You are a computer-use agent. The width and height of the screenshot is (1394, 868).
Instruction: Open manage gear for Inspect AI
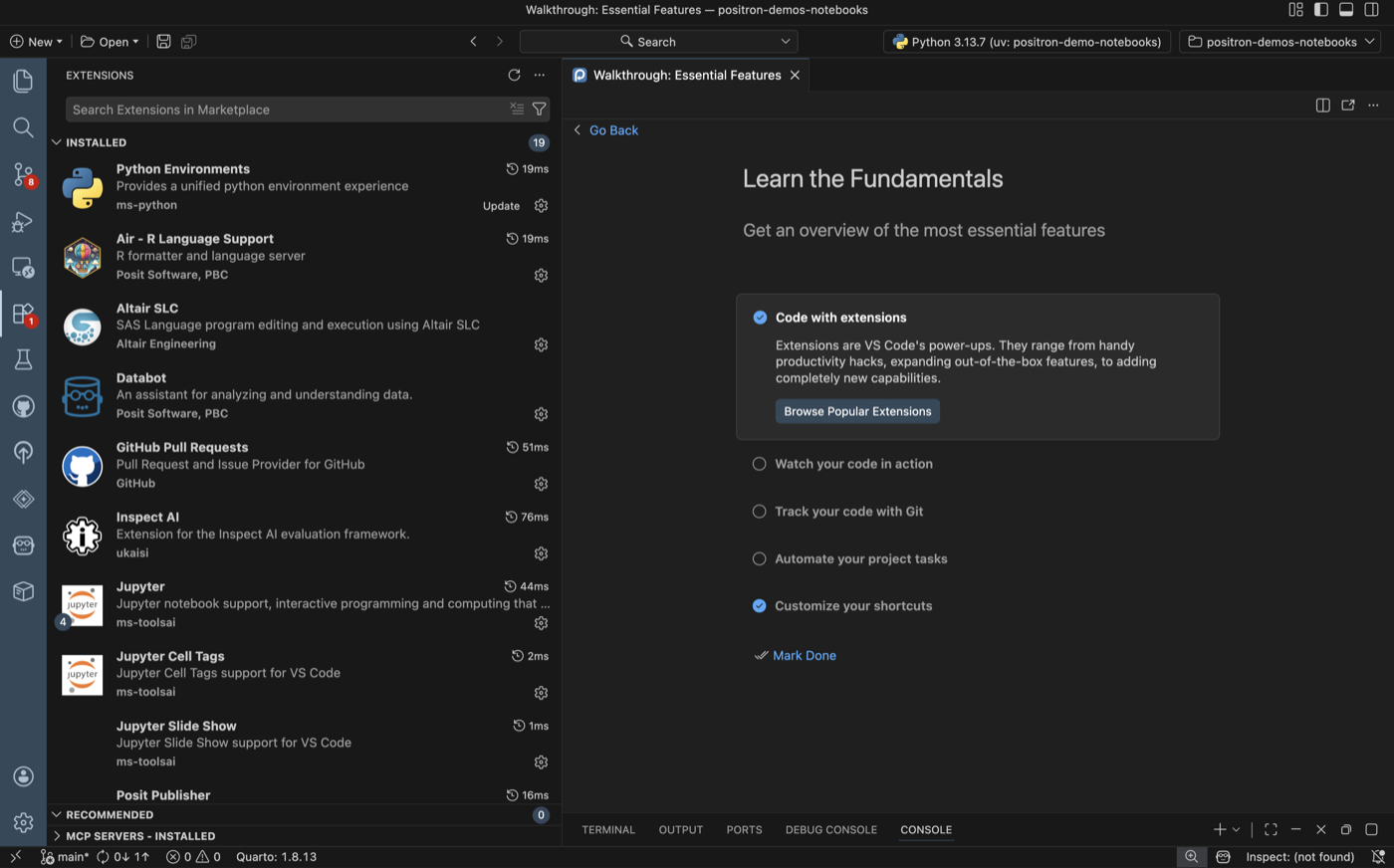point(541,553)
